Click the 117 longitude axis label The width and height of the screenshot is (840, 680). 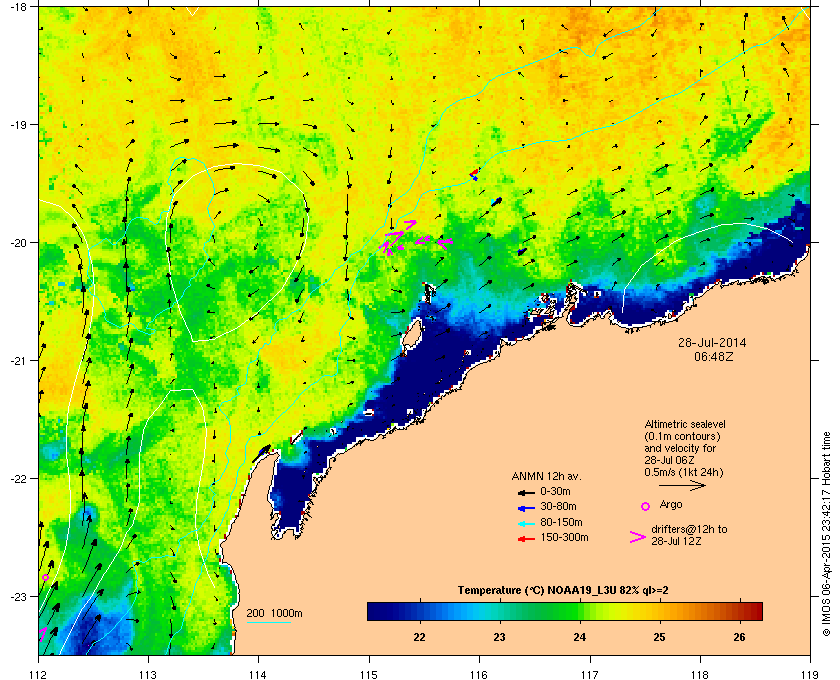pyautogui.click(x=590, y=674)
